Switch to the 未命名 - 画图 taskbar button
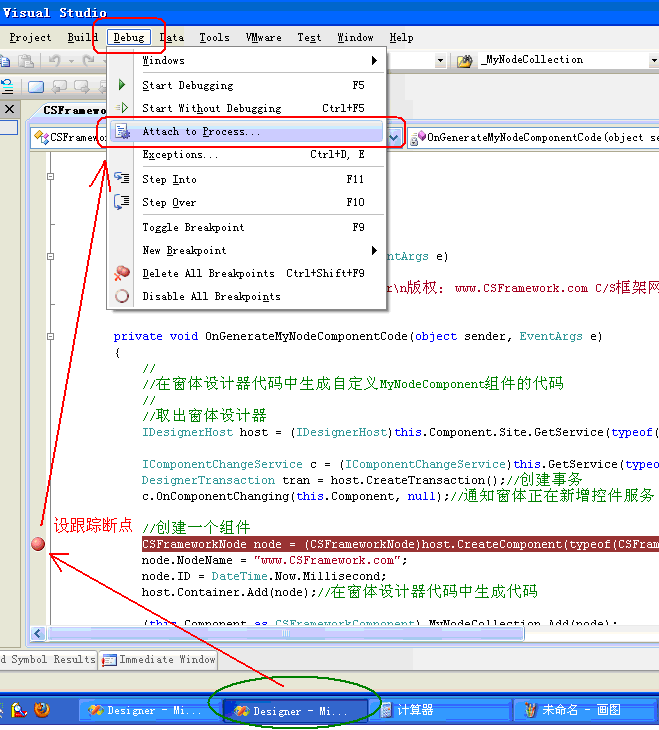The width and height of the screenshot is (659, 730). coord(572,710)
